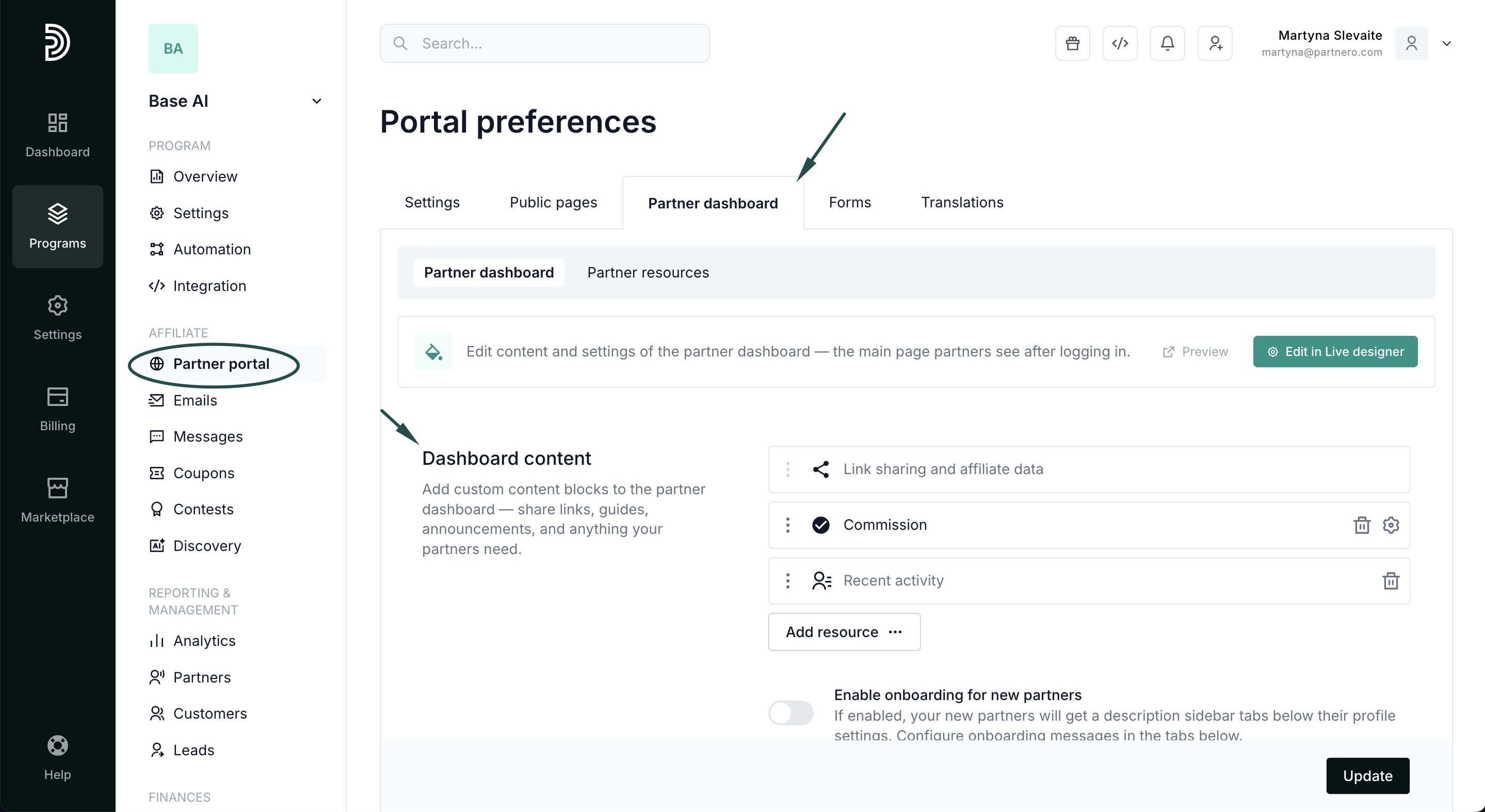Click the Update button
The width and height of the screenshot is (1485, 812).
(x=1367, y=776)
